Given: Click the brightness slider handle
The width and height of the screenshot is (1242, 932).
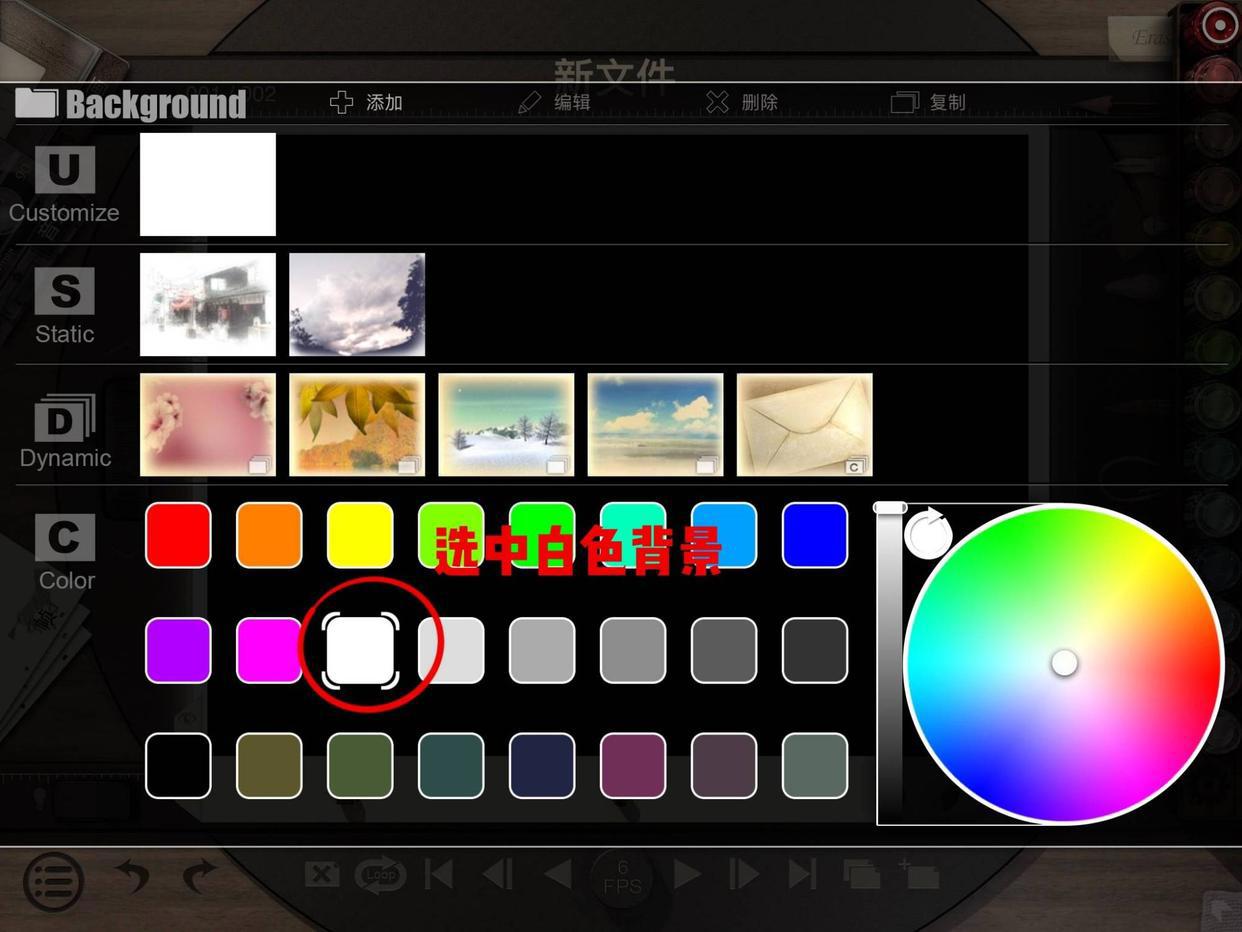Looking at the screenshot, I should pyautogui.click(x=890, y=508).
